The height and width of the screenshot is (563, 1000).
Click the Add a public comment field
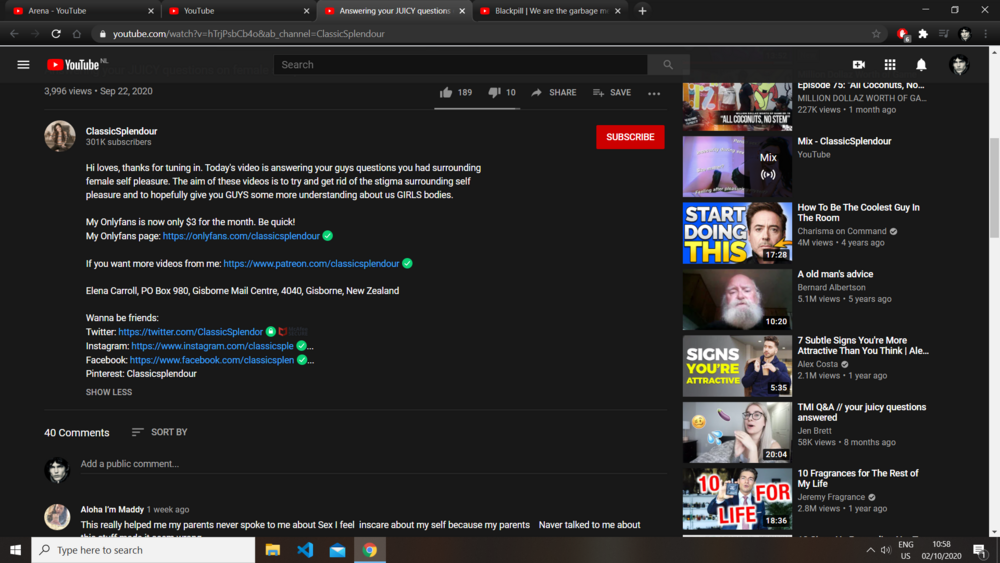point(373,464)
